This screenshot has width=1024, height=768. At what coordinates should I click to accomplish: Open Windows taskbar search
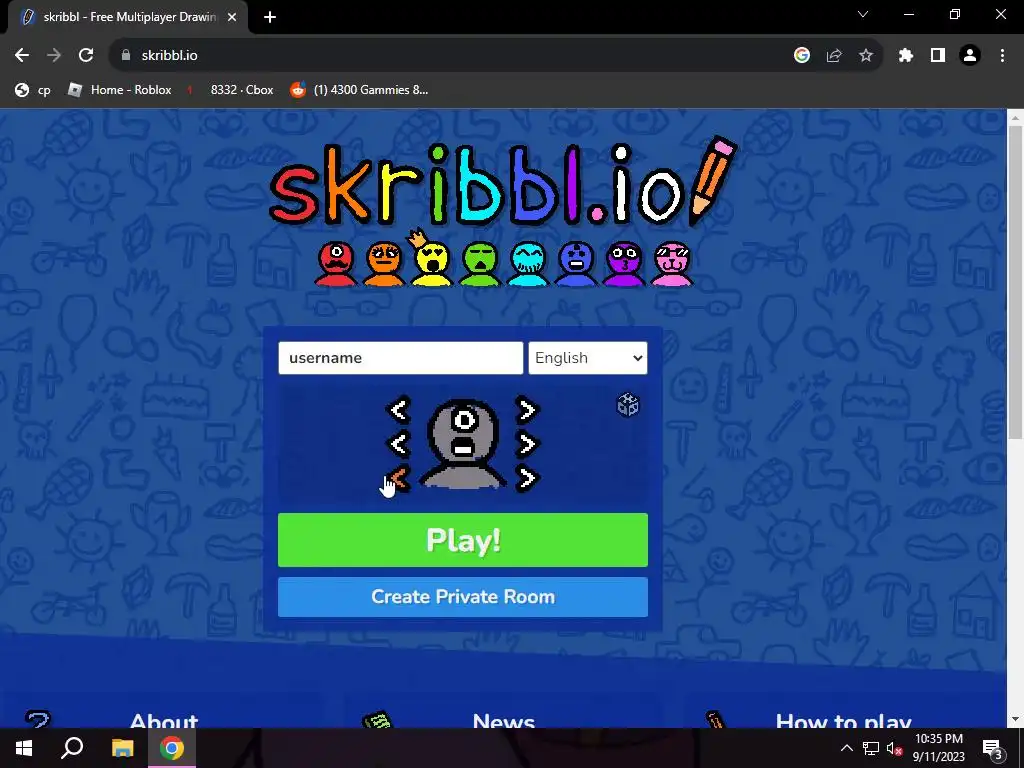point(72,748)
